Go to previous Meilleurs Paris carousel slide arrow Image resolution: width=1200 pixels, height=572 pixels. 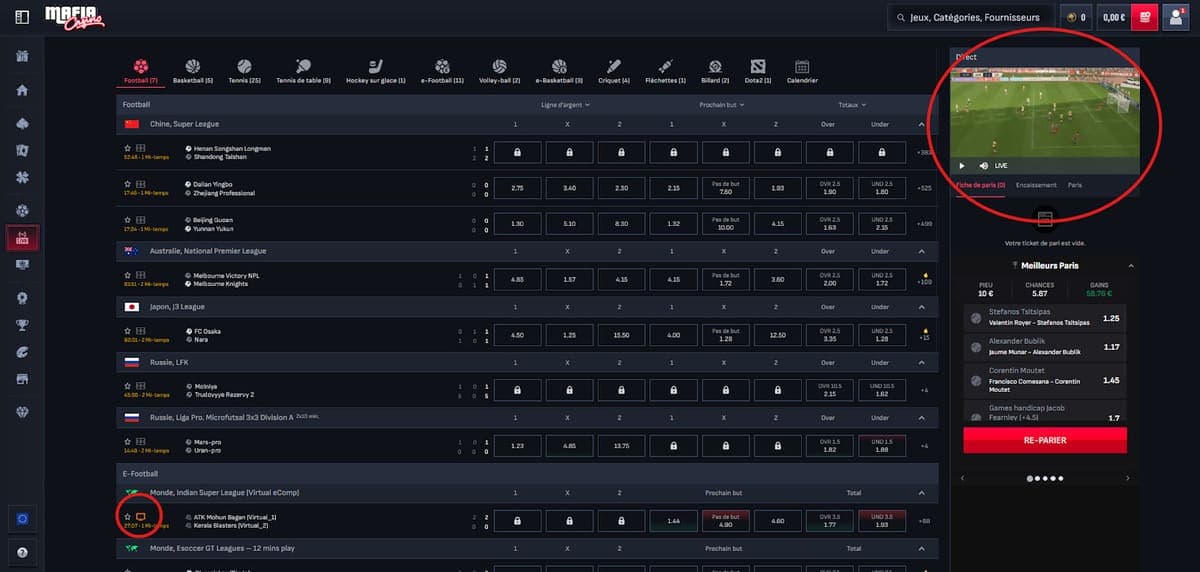pos(962,479)
